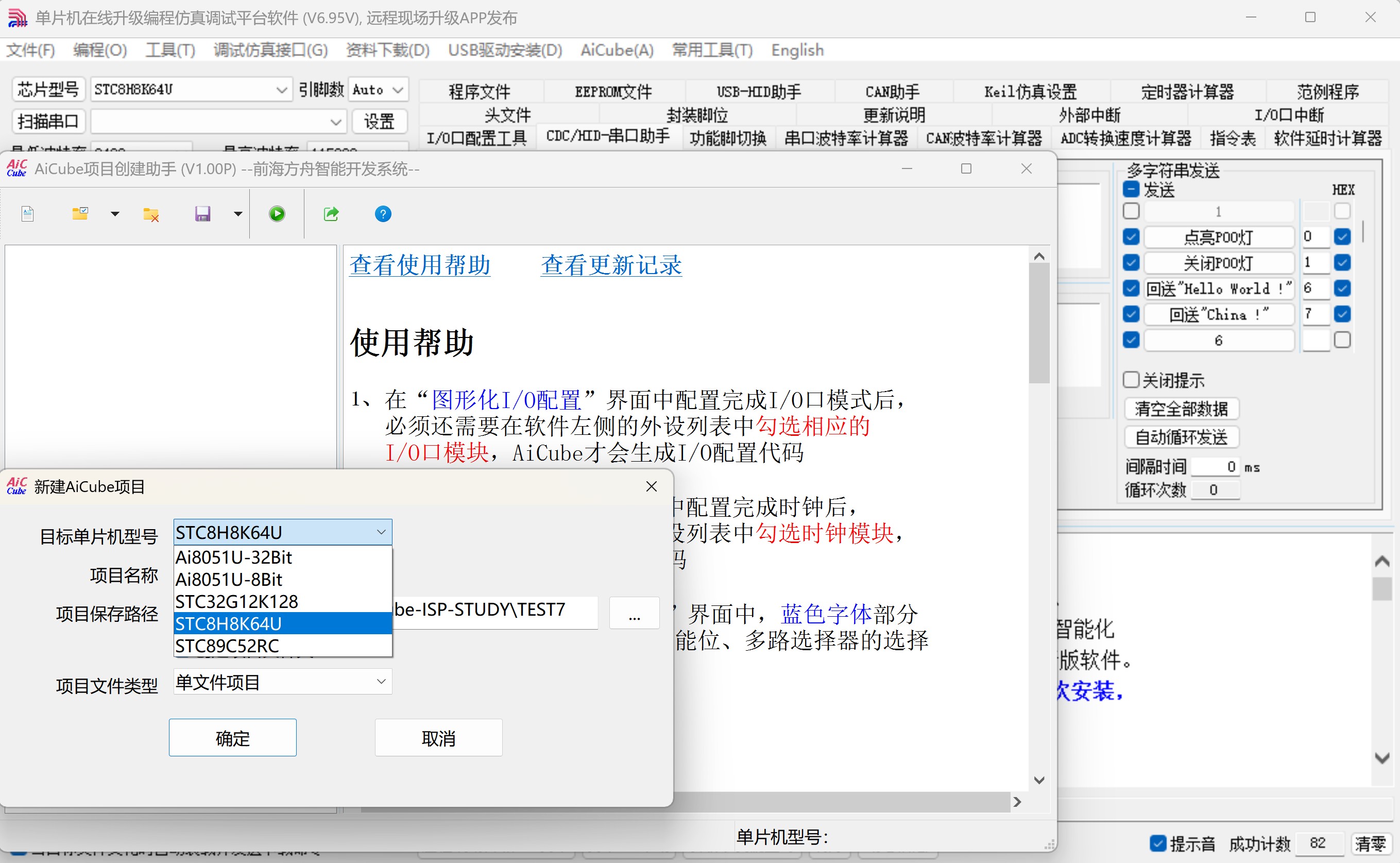Click the 点亮P00灯 send button
This screenshot has height=863, width=1400.
1219,237
